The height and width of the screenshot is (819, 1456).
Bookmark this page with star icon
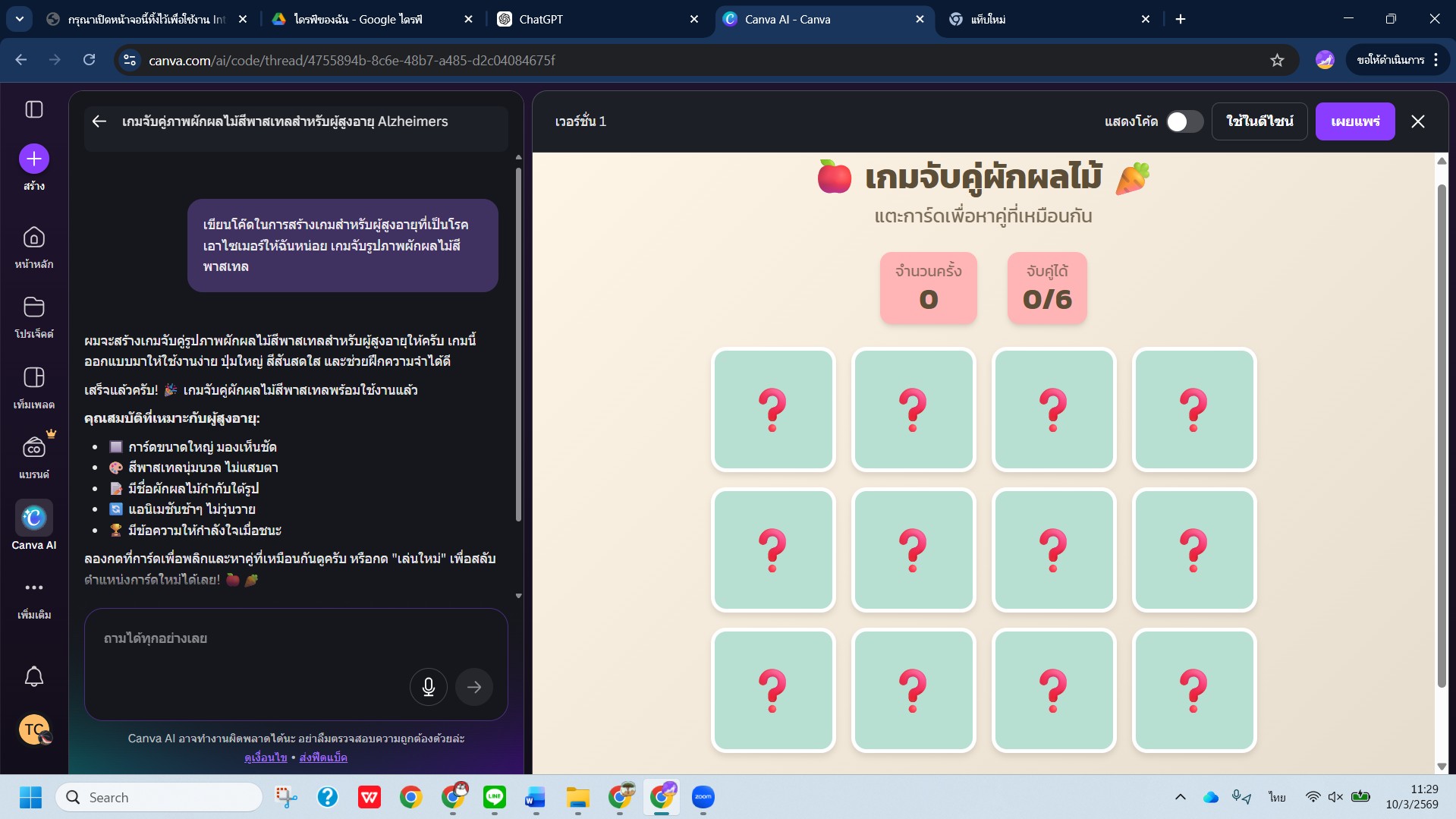(x=1277, y=60)
